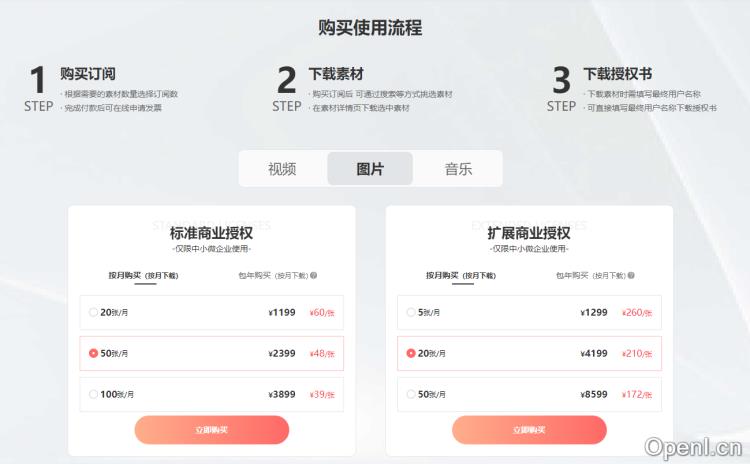Choose the 100张/月 ¥3899 plan
750x464 pixels.
tap(211, 394)
